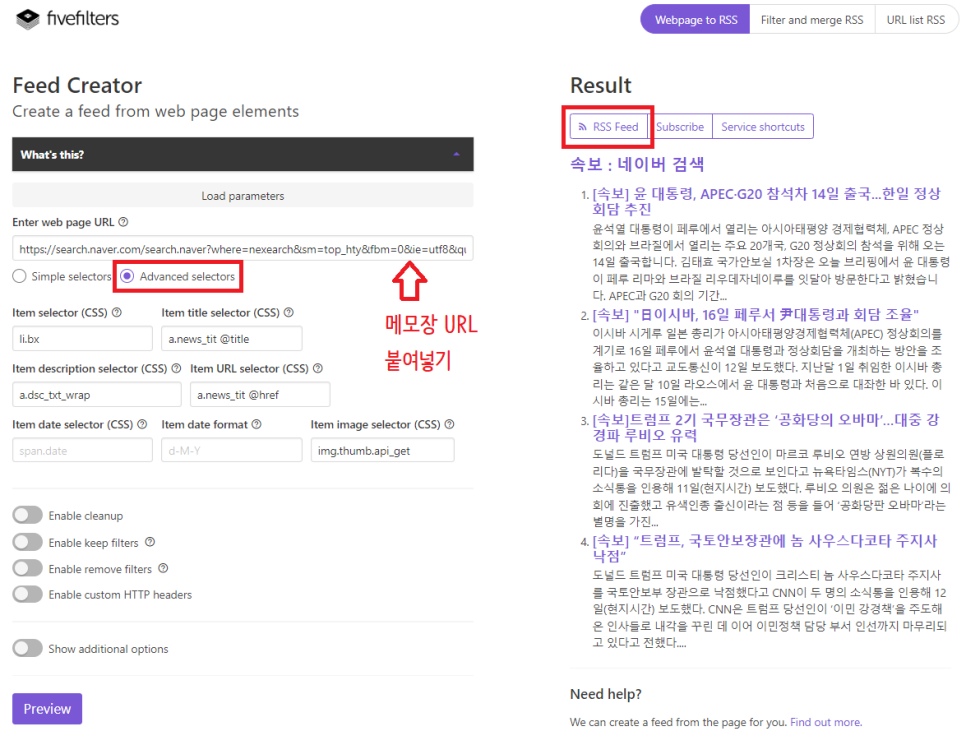Screen dimensions: 966x745
Task: Open news item 3 about 국무장관 루비오
Action: click(766, 427)
